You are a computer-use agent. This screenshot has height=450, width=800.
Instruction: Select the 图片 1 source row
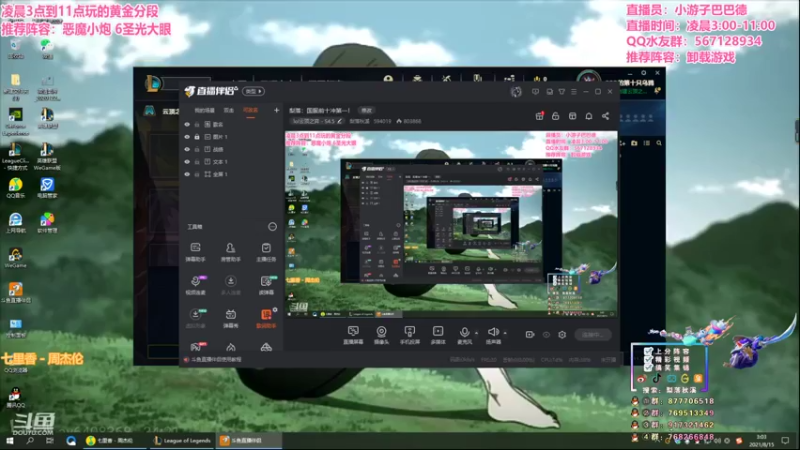[x=232, y=137]
